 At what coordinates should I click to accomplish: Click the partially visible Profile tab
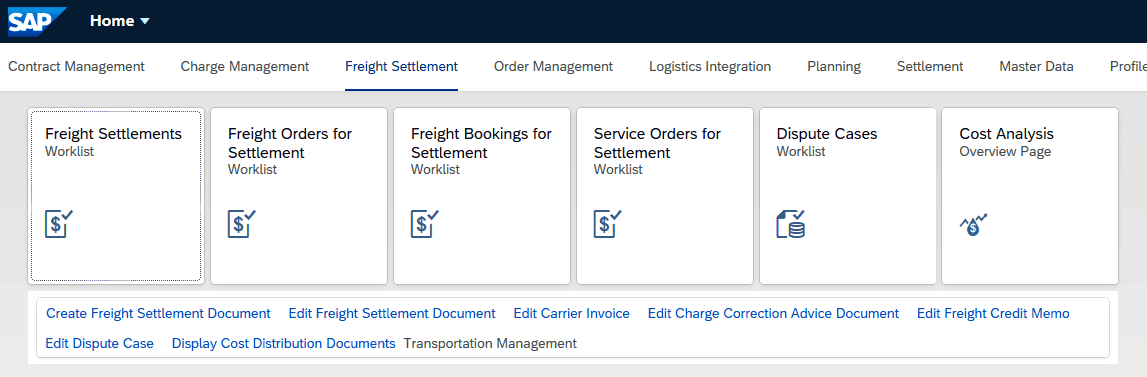tap(1128, 67)
